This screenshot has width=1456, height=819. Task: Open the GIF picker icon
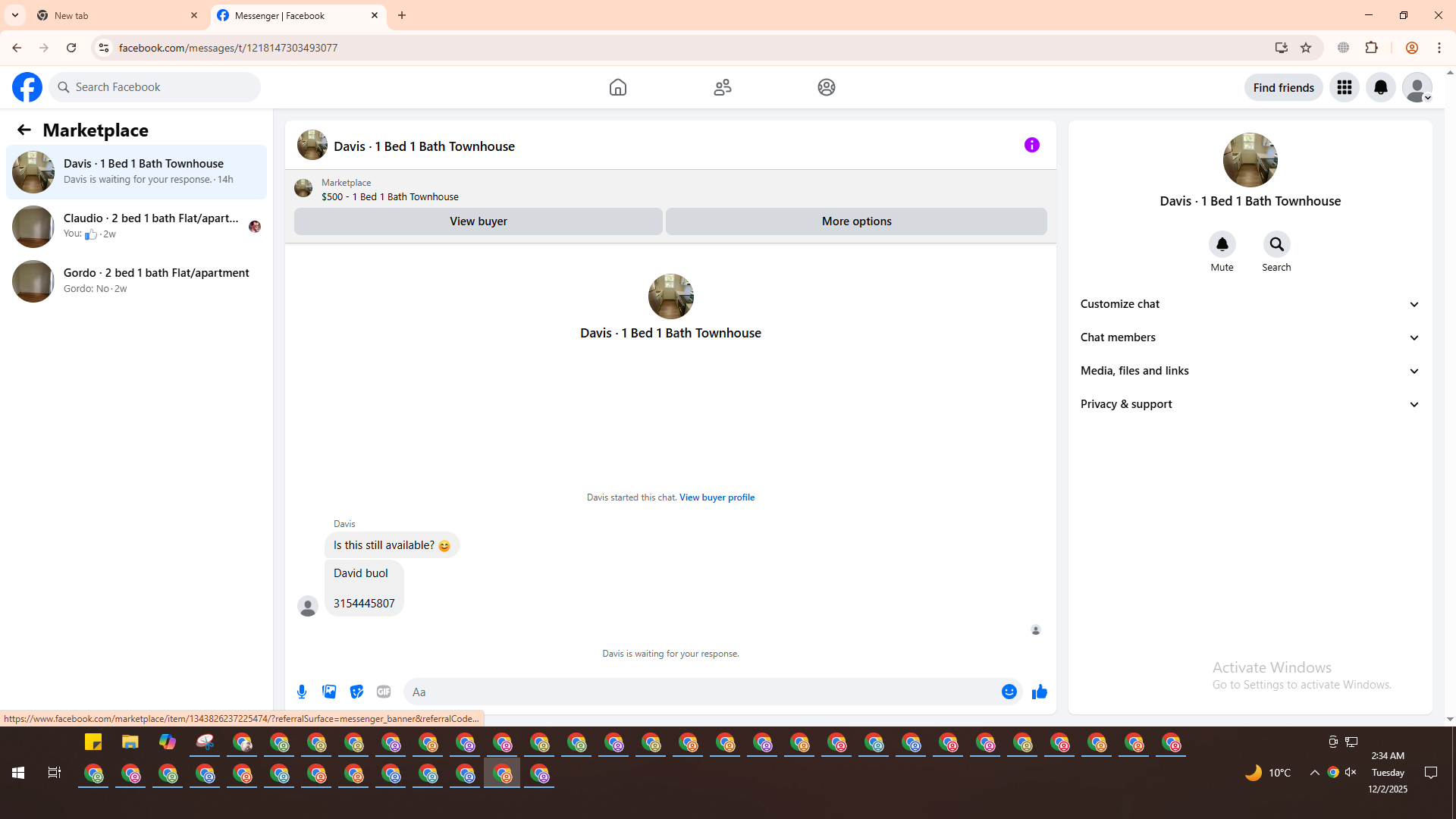pyautogui.click(x=384, y=692)
